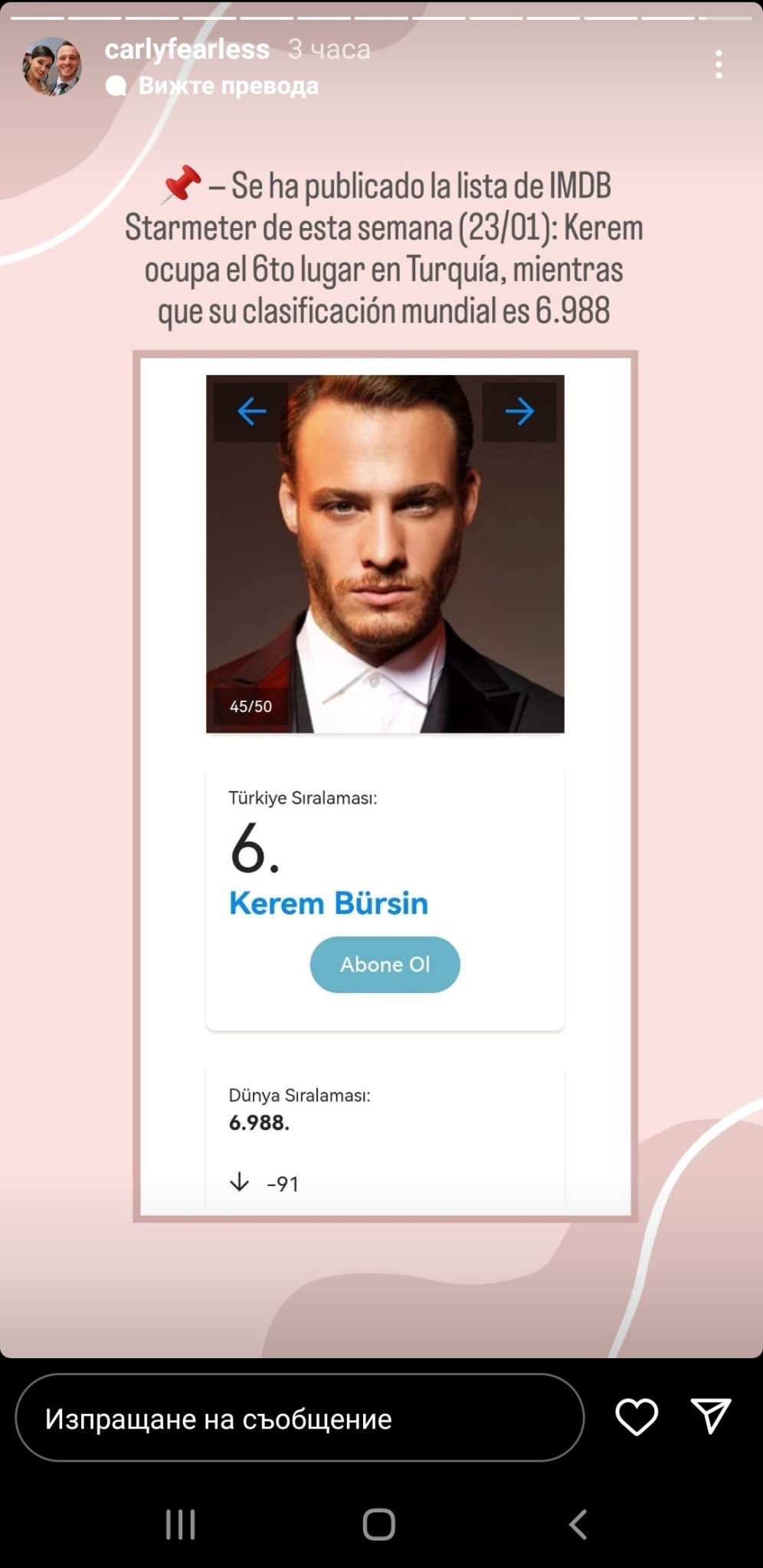Click the Abone Ol subscribe button
The width and height of the screenshot is (763, 1568).
pos(385,965)
